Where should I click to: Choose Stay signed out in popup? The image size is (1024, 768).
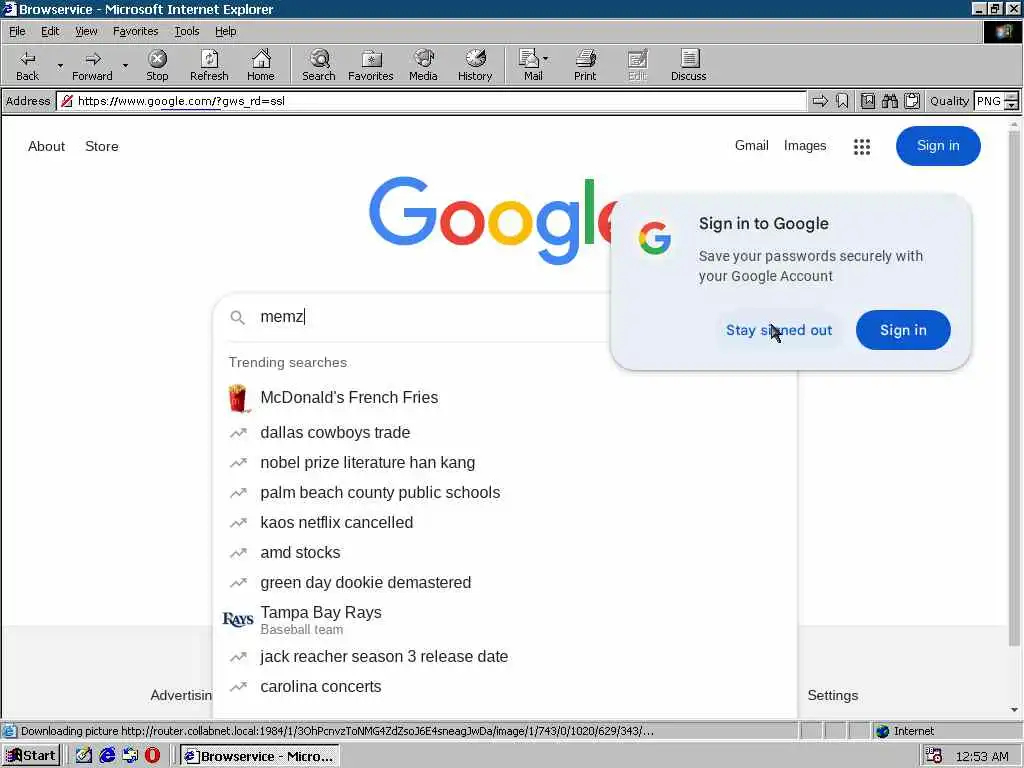pos(779,330)
